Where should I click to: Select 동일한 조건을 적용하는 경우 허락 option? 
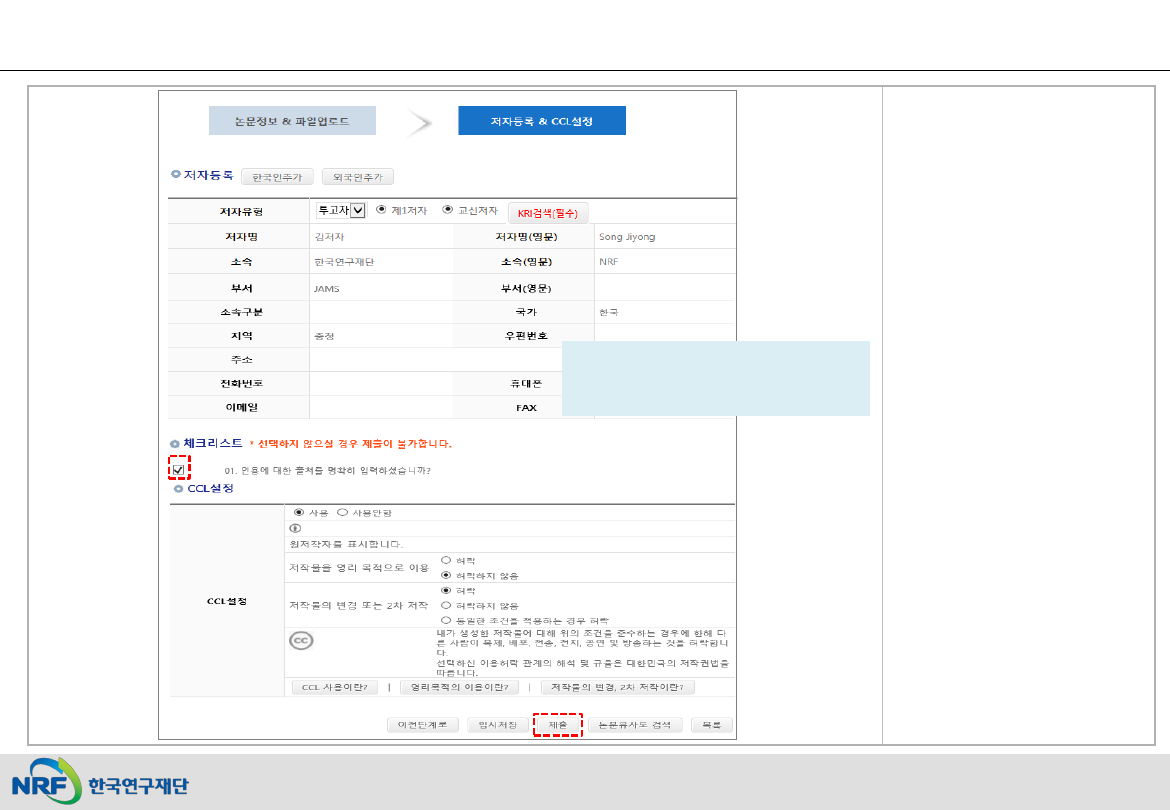pyautogui.click(x=446, y=620)
